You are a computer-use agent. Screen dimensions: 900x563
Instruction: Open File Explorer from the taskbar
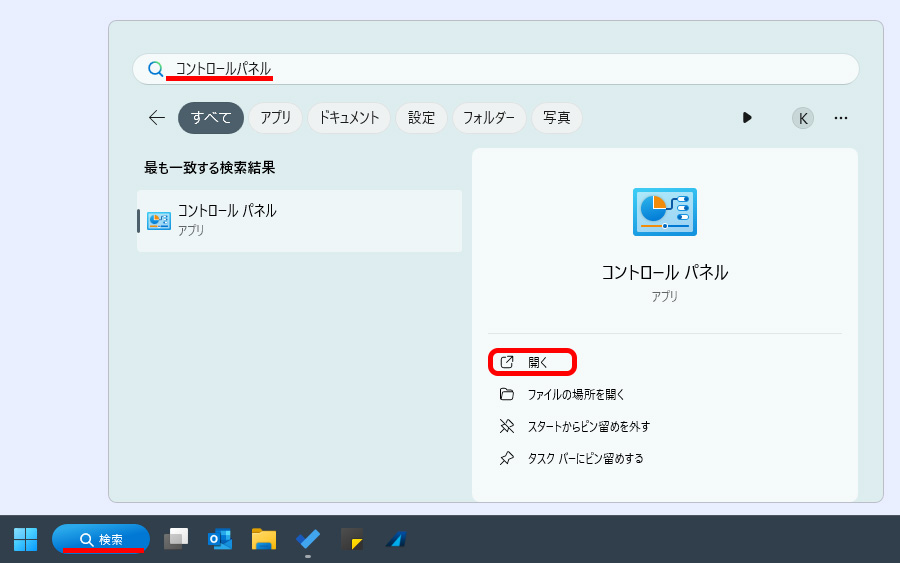(x=264, y=539)
